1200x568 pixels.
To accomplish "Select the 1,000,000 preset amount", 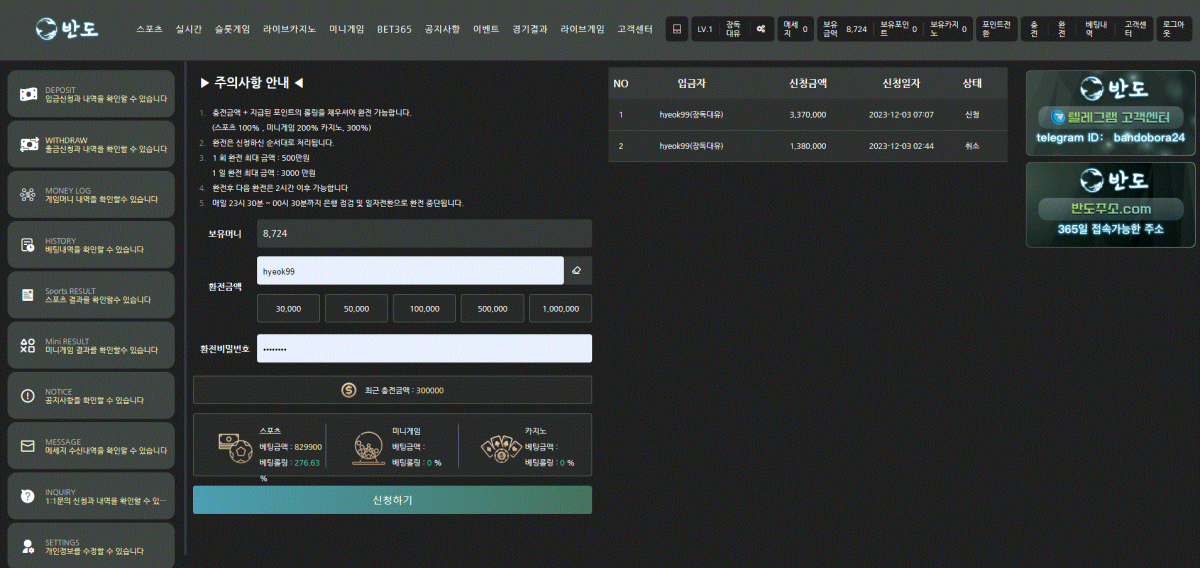I will coord(560,309).
